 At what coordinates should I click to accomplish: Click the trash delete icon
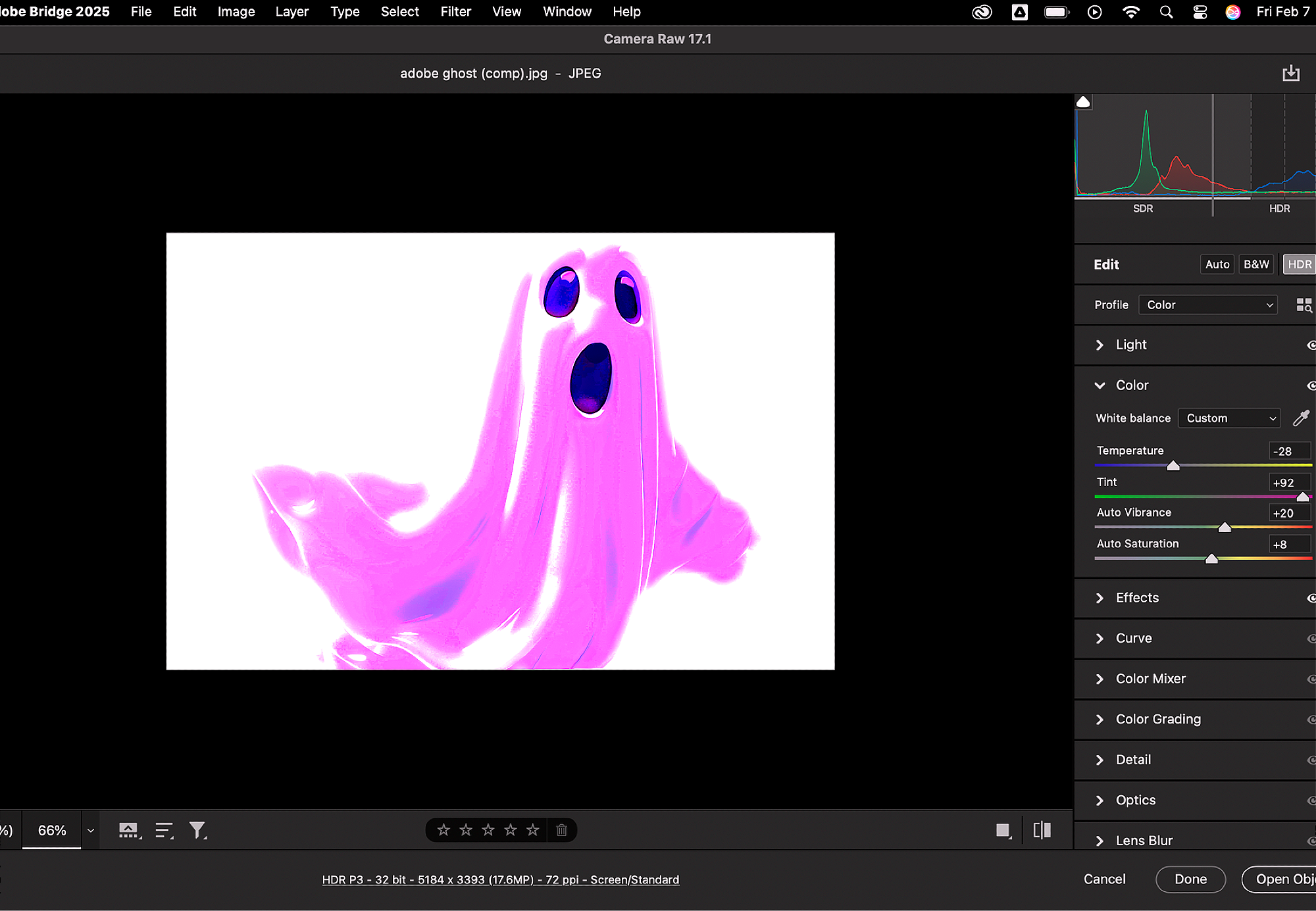(561, 830)
